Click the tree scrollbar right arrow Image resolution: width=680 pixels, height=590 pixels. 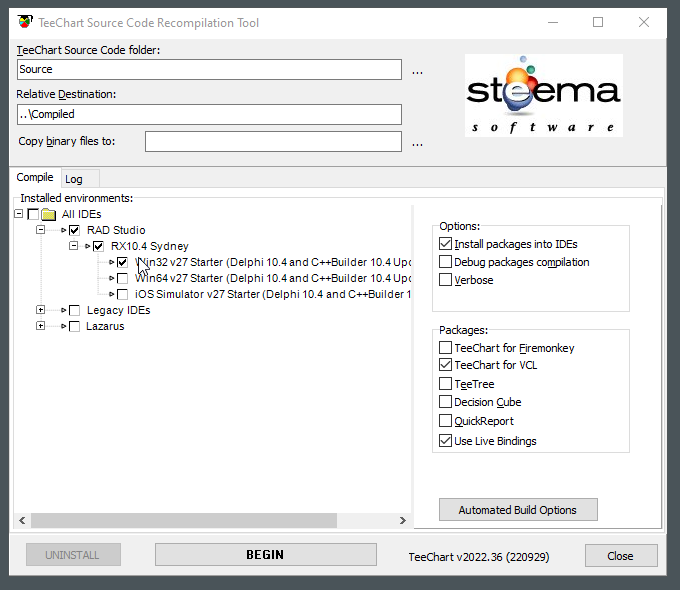point(403,520)
